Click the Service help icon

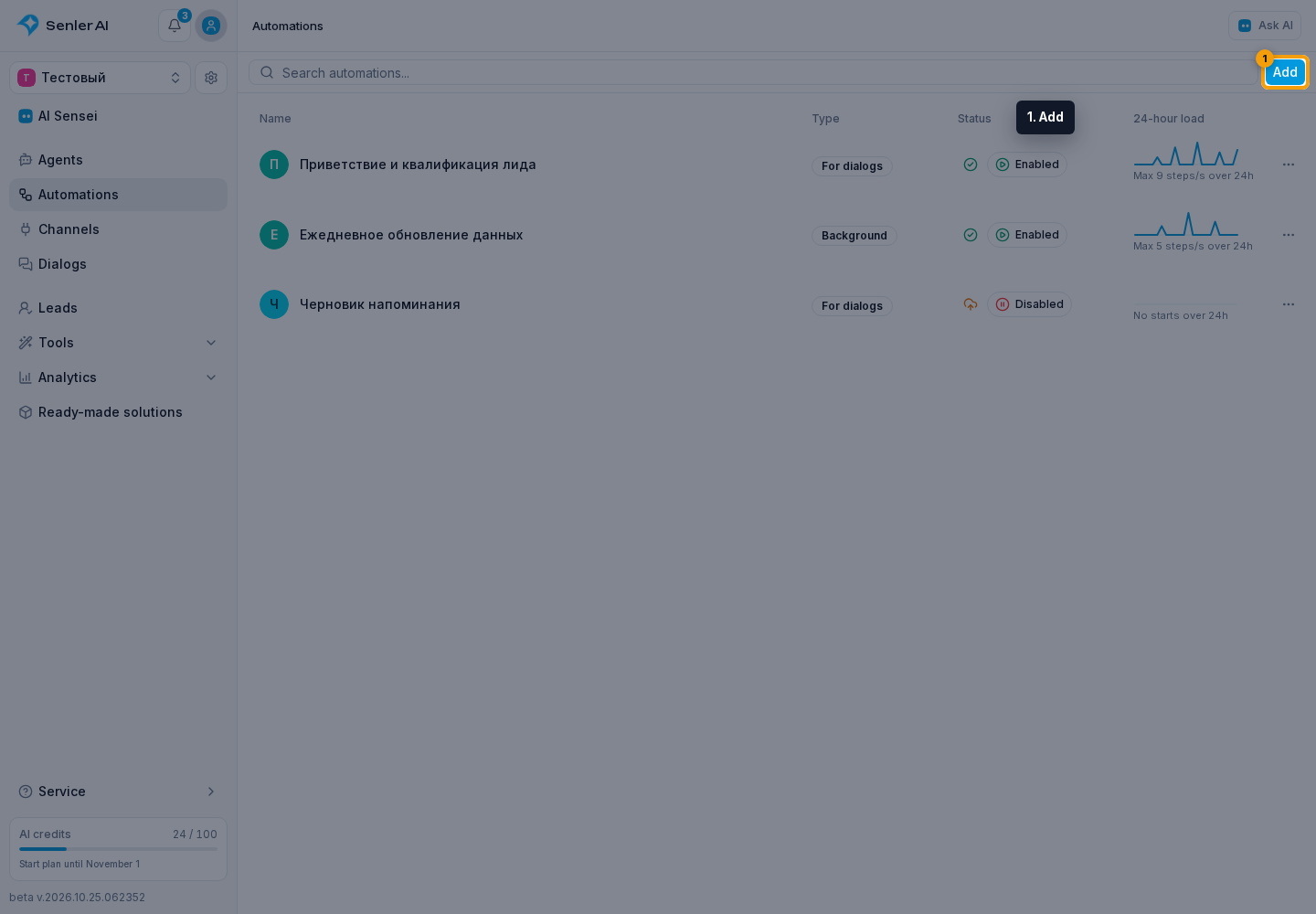pyautogui.click(x=26, y=792)
